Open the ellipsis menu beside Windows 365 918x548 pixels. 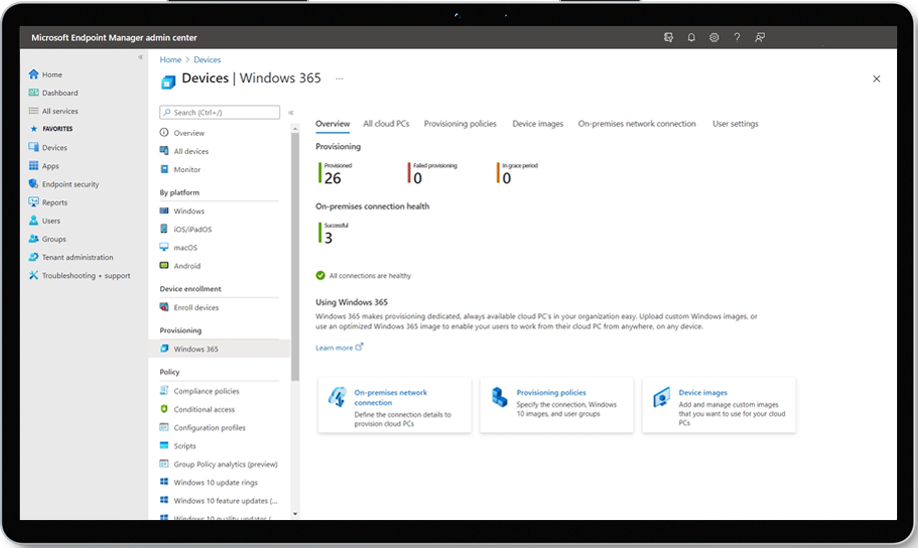click(x=339, y=78)
